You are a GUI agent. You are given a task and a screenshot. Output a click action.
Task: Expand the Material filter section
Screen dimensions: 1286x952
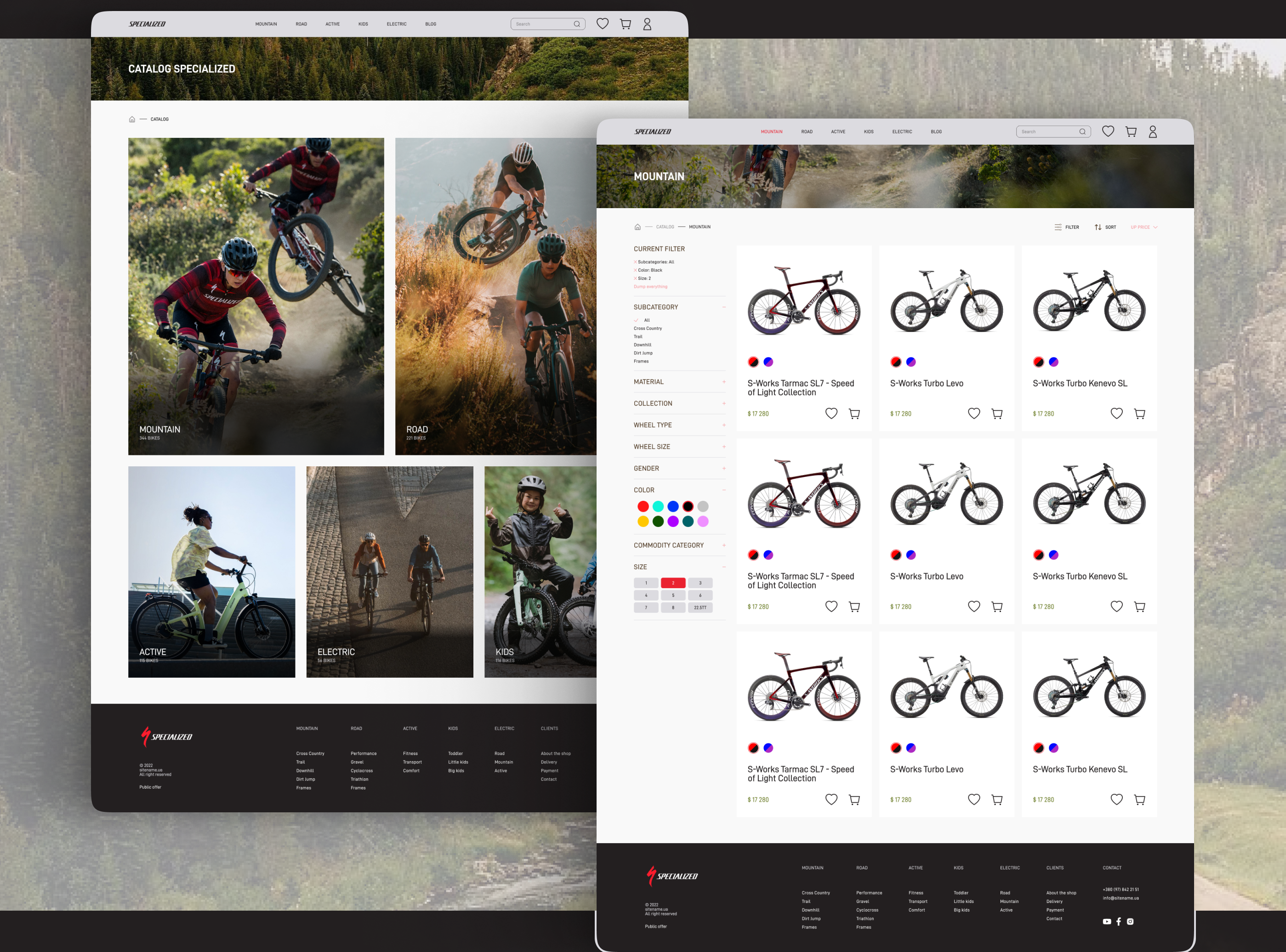(x=724, y=382)
